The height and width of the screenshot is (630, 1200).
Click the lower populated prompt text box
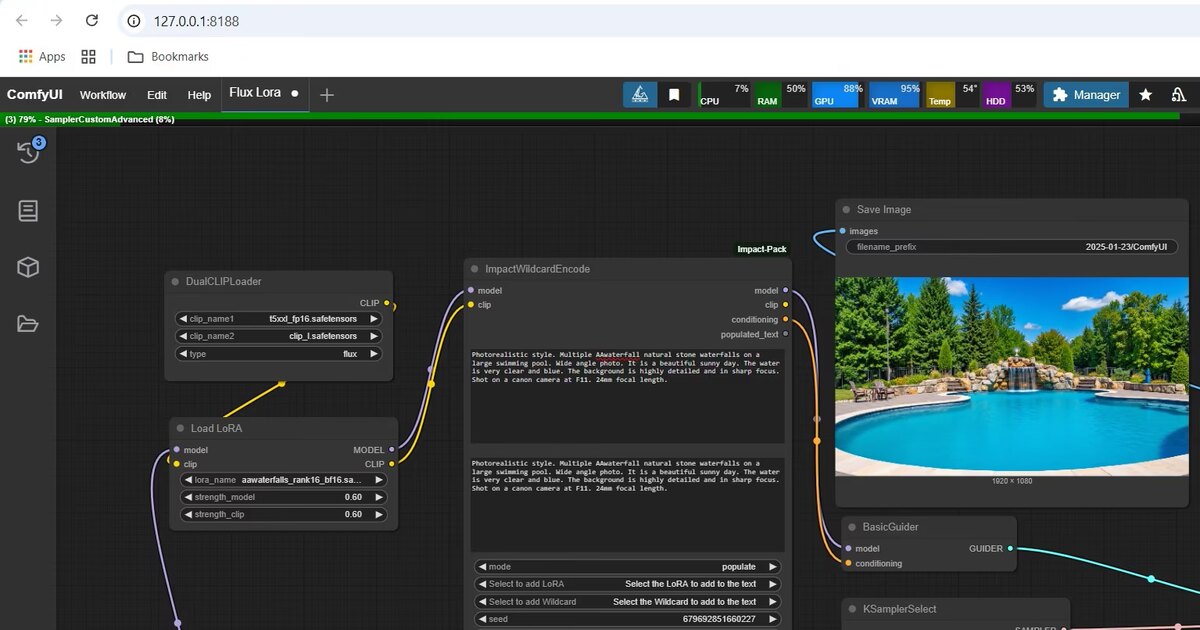point(627,505)
